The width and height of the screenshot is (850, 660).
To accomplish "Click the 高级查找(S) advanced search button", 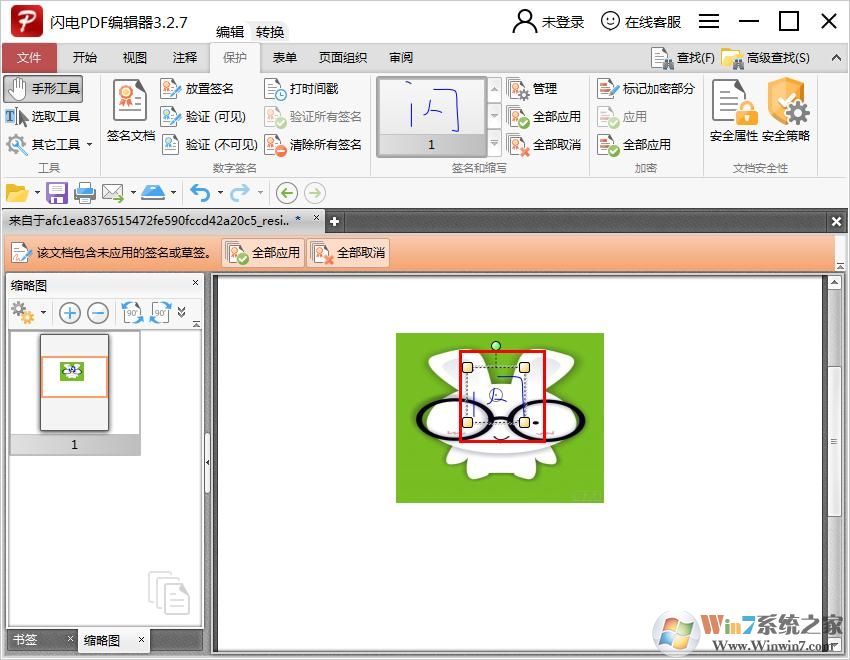I will pos(766,58).
